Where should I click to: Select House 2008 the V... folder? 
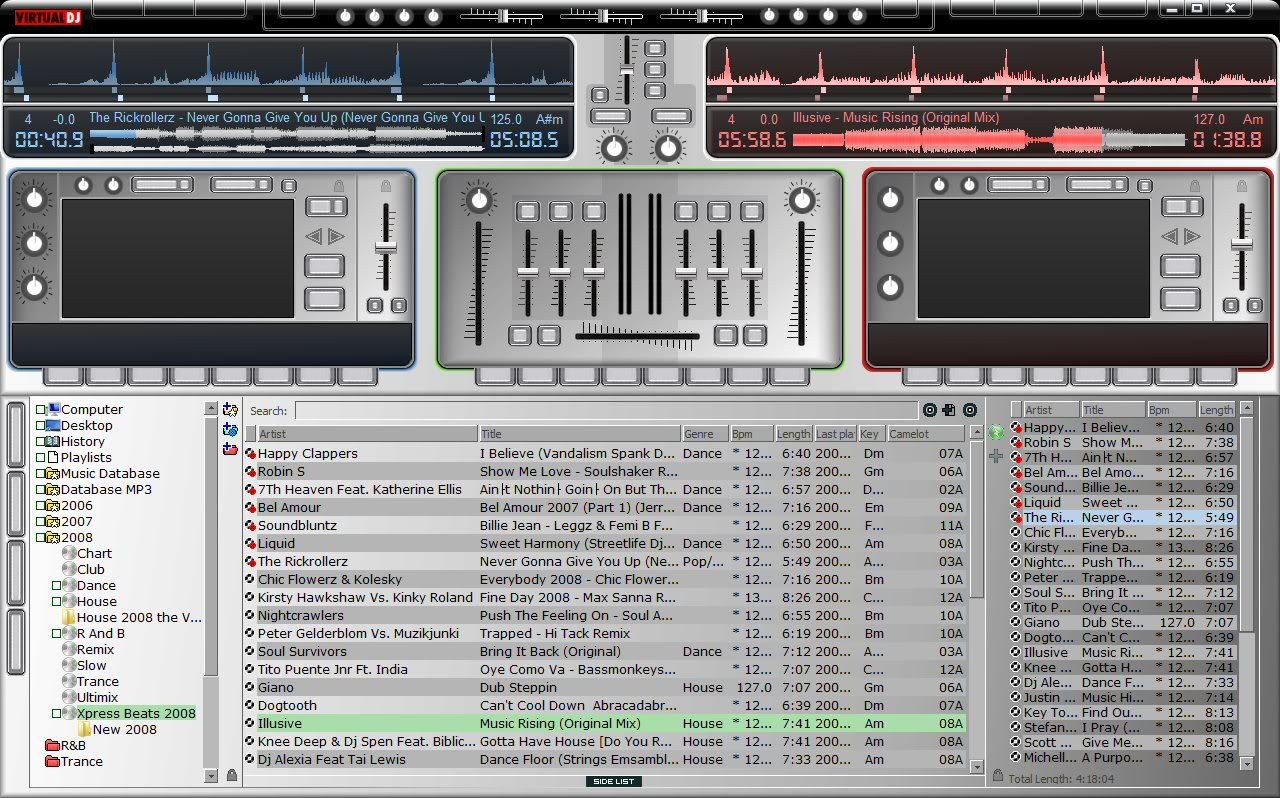pos(140,617)
